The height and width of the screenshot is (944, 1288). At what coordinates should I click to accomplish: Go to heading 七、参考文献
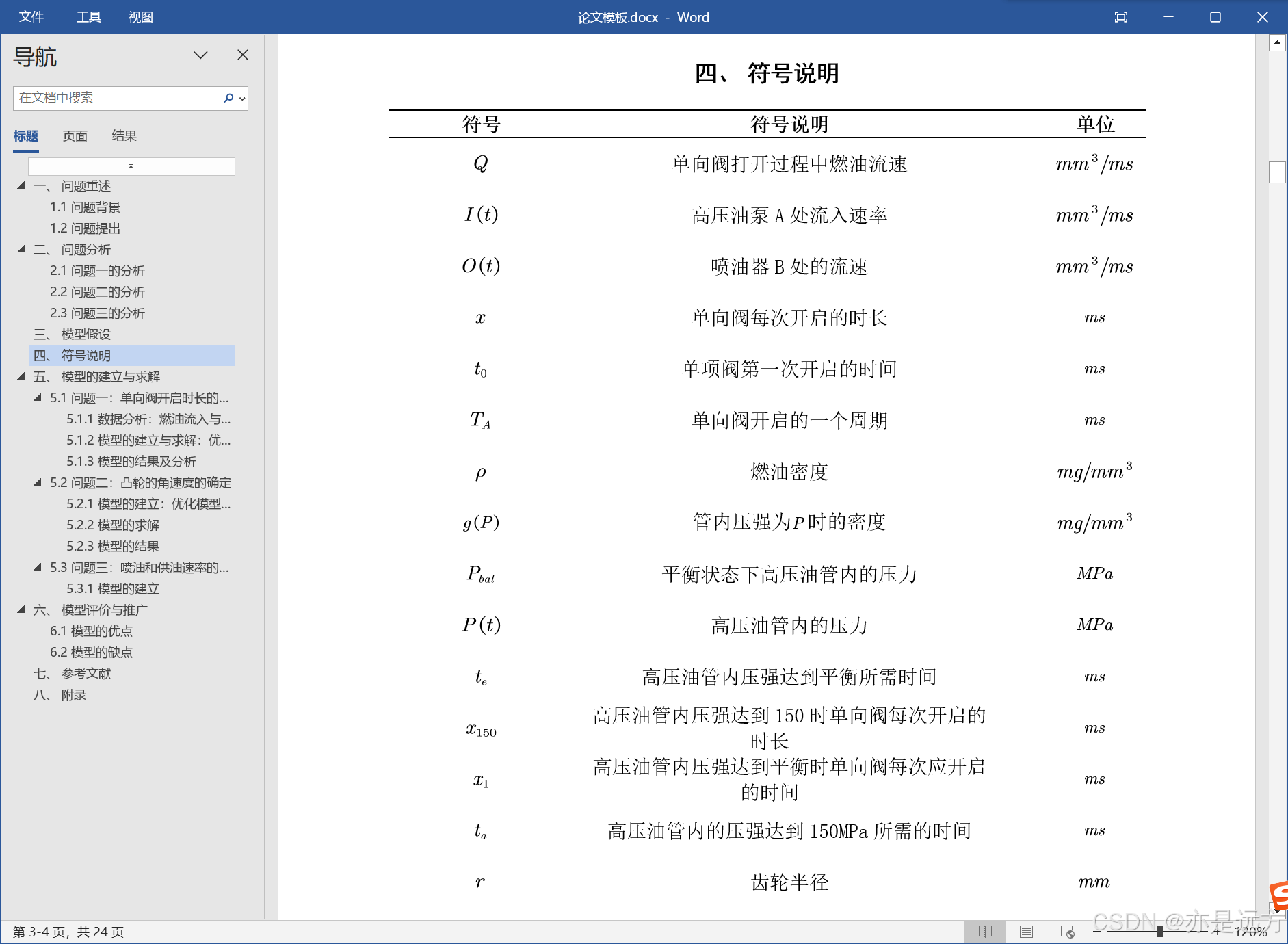[x=72, y=674]
